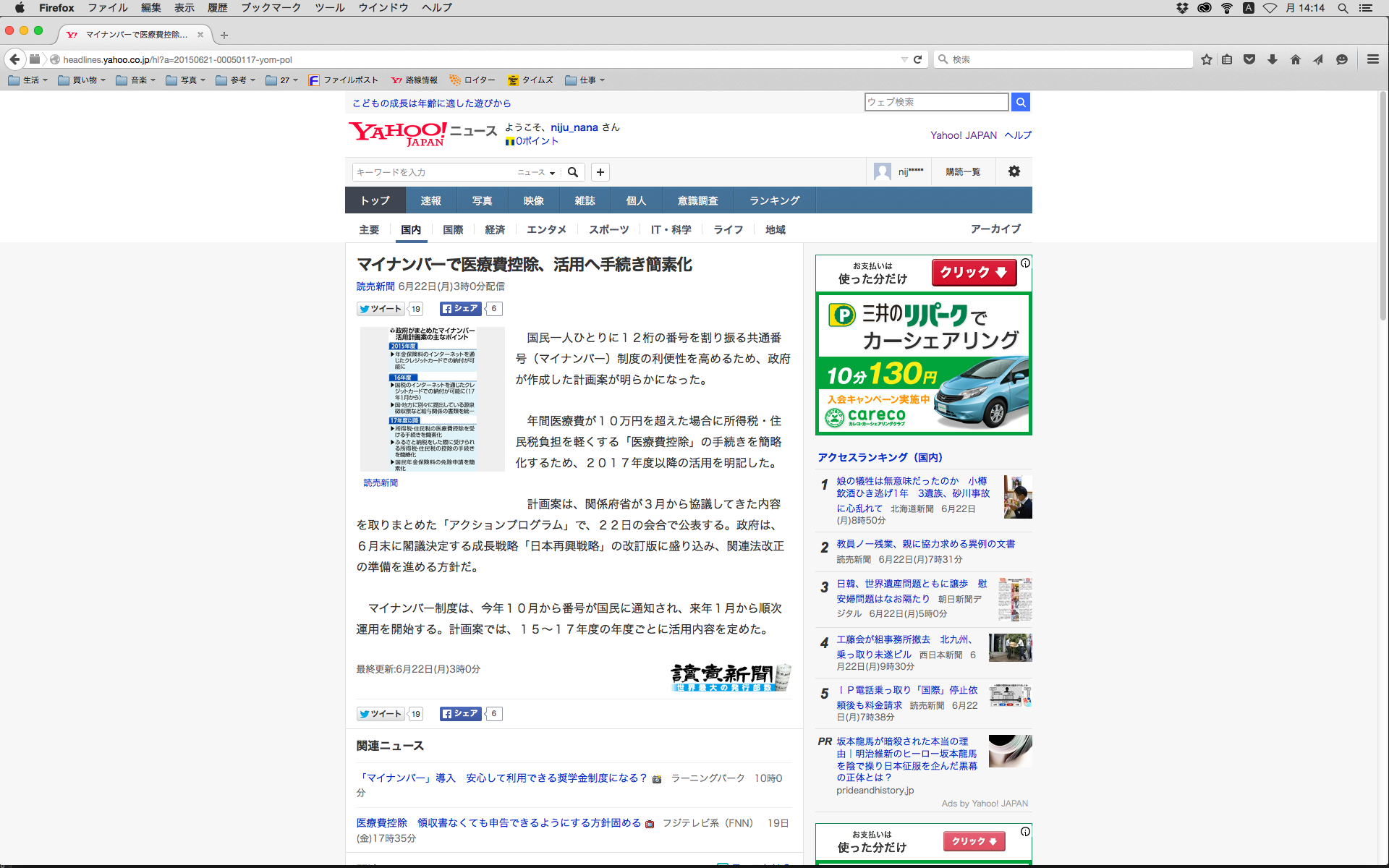Click the blue web search magnifier button
This screenshot has height=868, width=1389.
[x=1021, y=102]
